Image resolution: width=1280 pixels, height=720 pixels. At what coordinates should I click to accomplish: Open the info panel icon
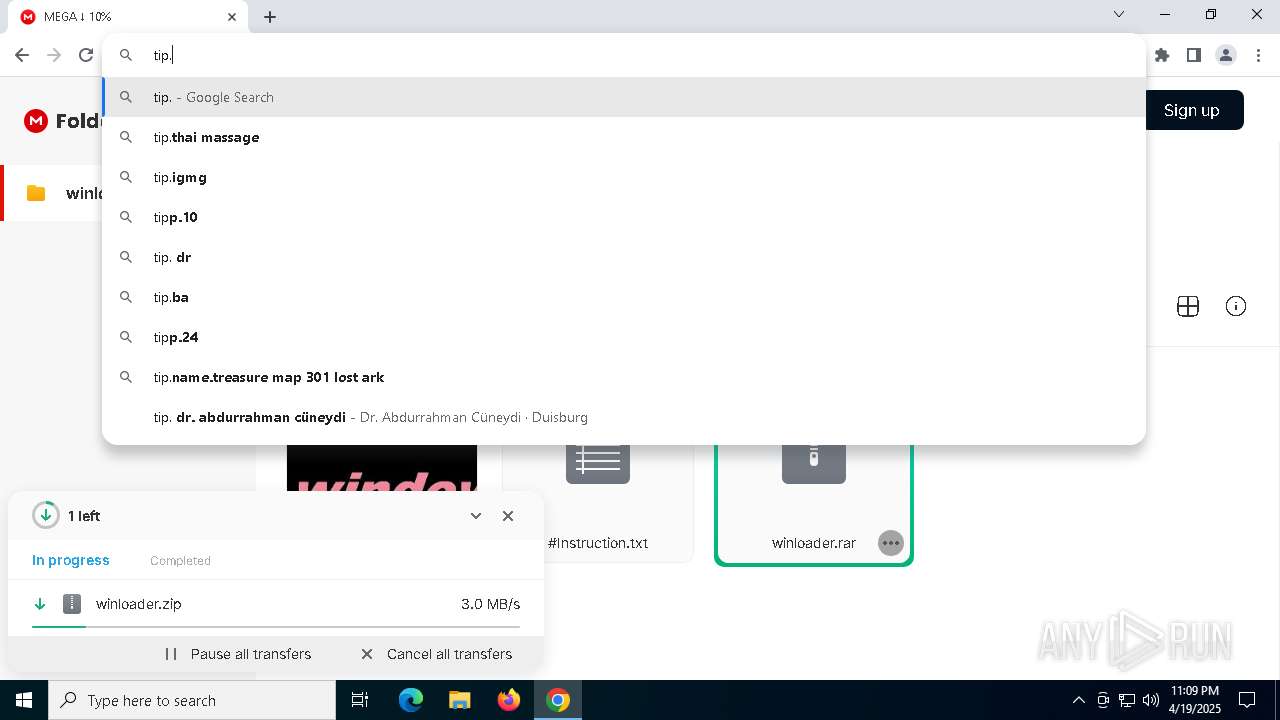[x=1236, y=307]
